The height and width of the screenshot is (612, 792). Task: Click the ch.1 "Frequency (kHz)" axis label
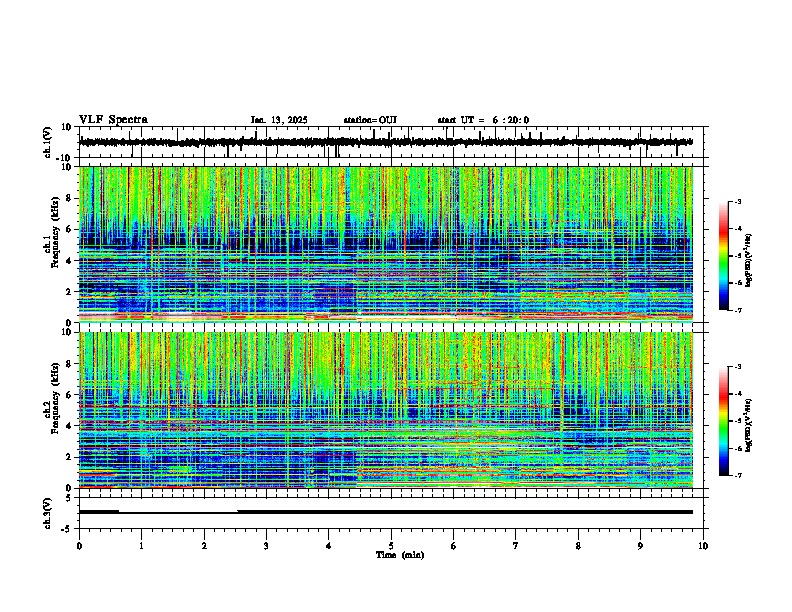click(55, 232)
